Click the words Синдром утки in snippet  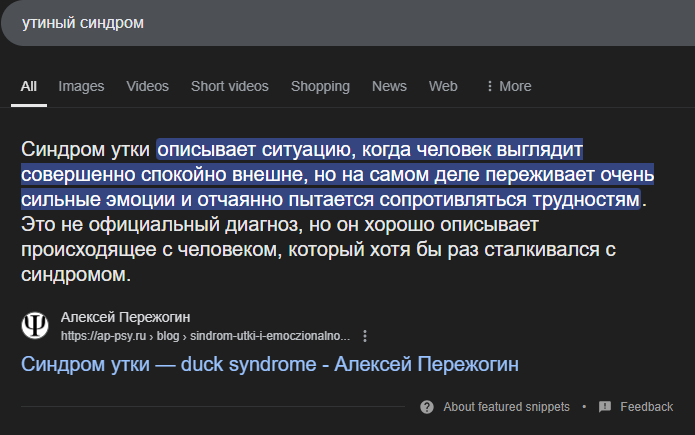[85, 149]
